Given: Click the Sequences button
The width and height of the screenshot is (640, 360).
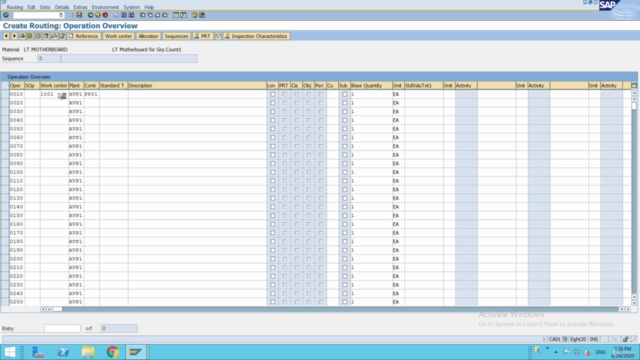Looking at the screenshot, I should (176, 36).
